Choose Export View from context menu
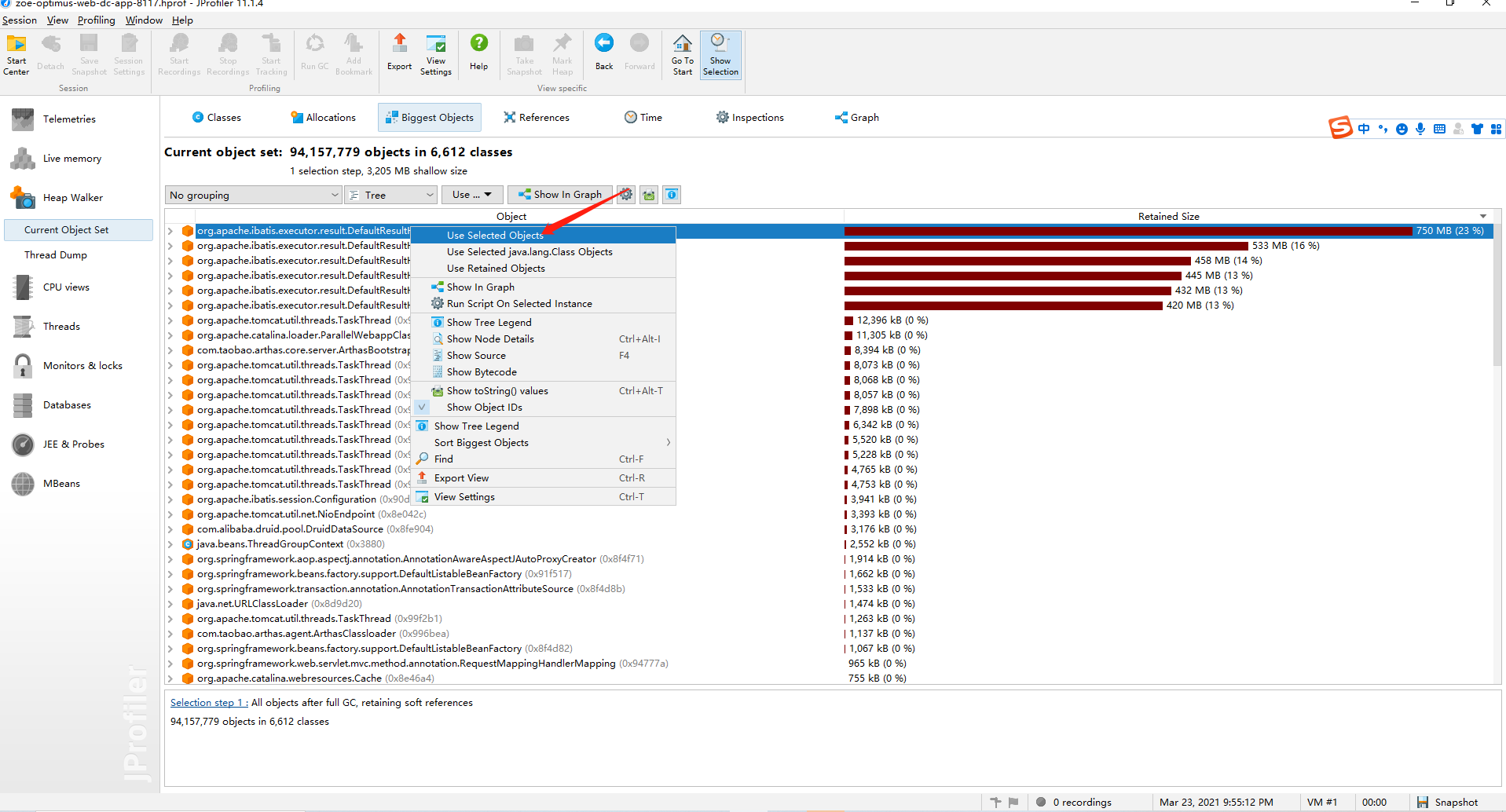 pos(543,477)
